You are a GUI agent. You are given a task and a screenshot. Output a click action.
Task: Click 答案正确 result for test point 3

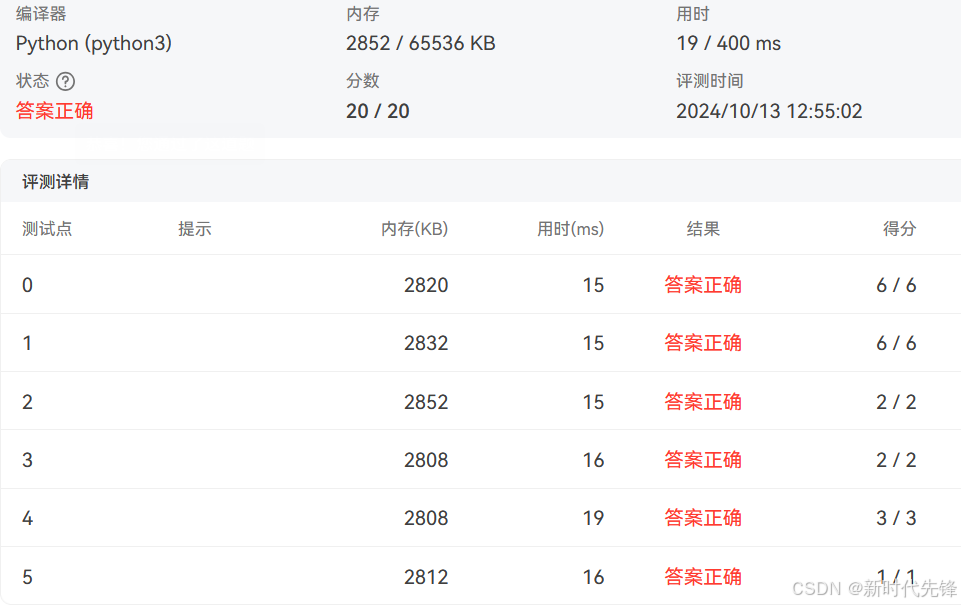(x=703, y=459)
